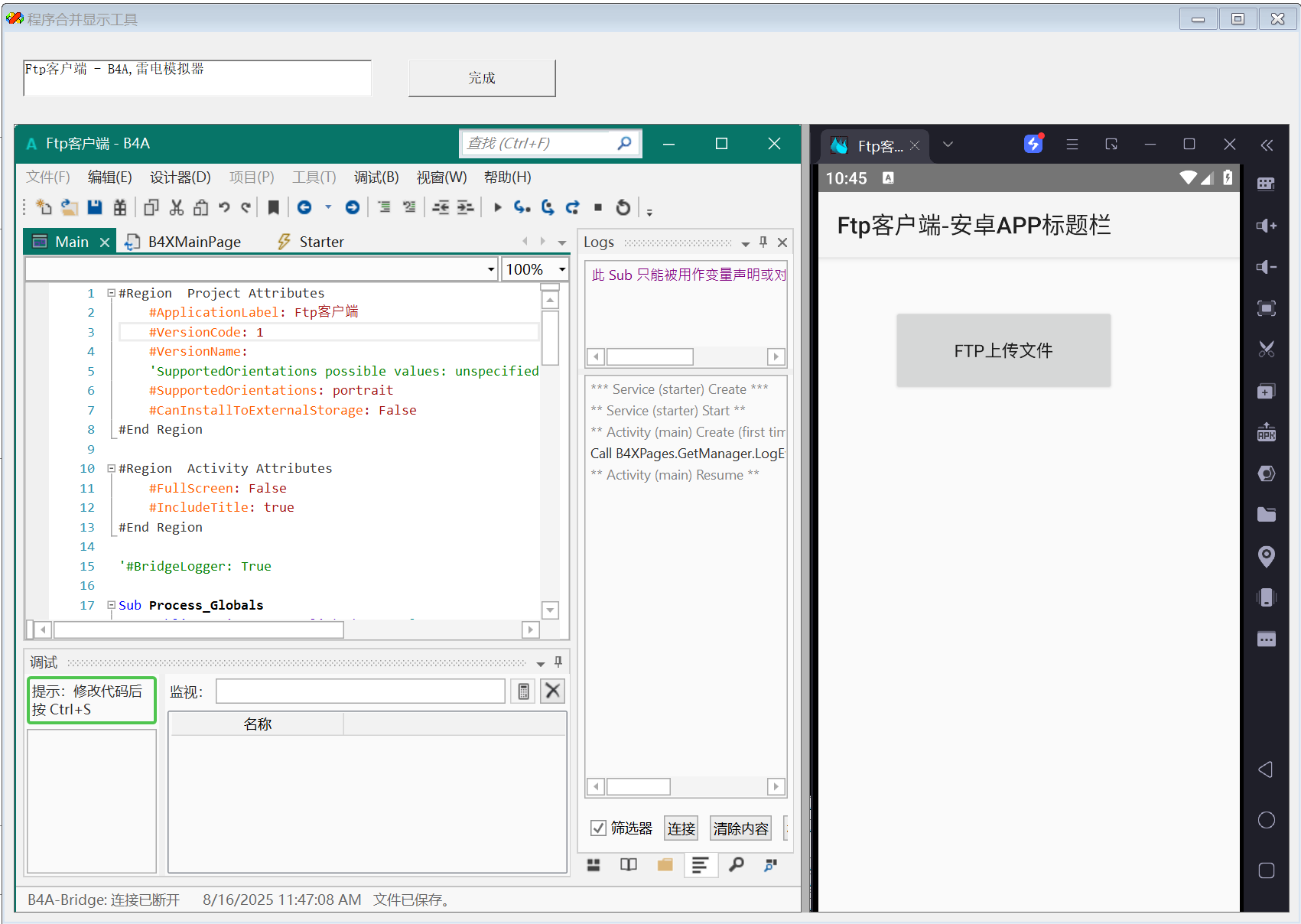Open the Find magnifier tab below Logs
Screen dimensions: 1301x924
point(736,864)
